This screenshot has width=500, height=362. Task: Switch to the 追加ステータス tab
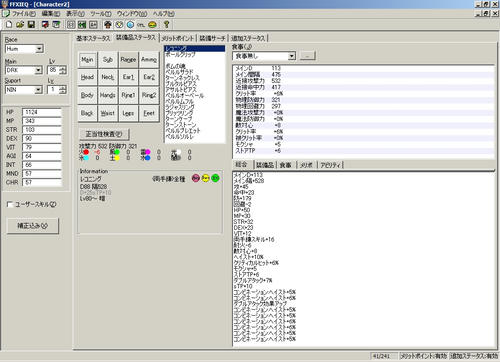coord(248,38)
